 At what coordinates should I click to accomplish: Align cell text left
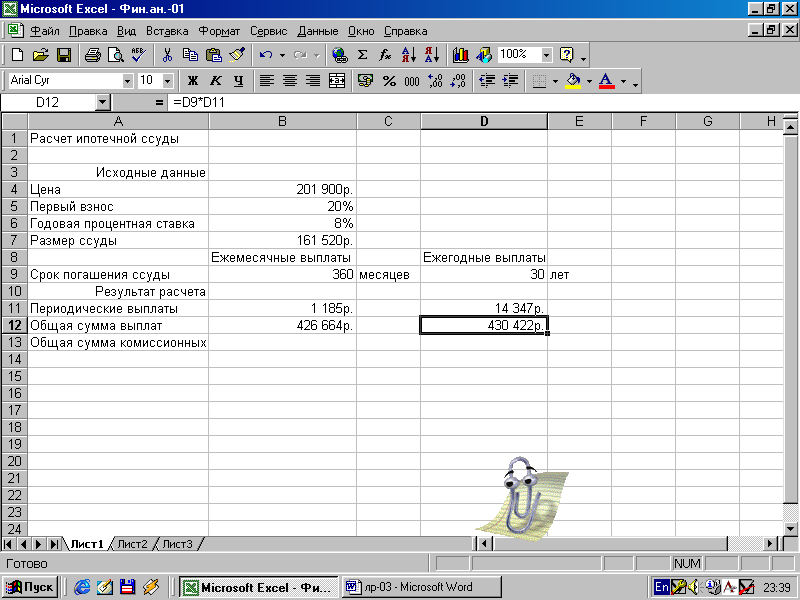click(x=267, y=81)
